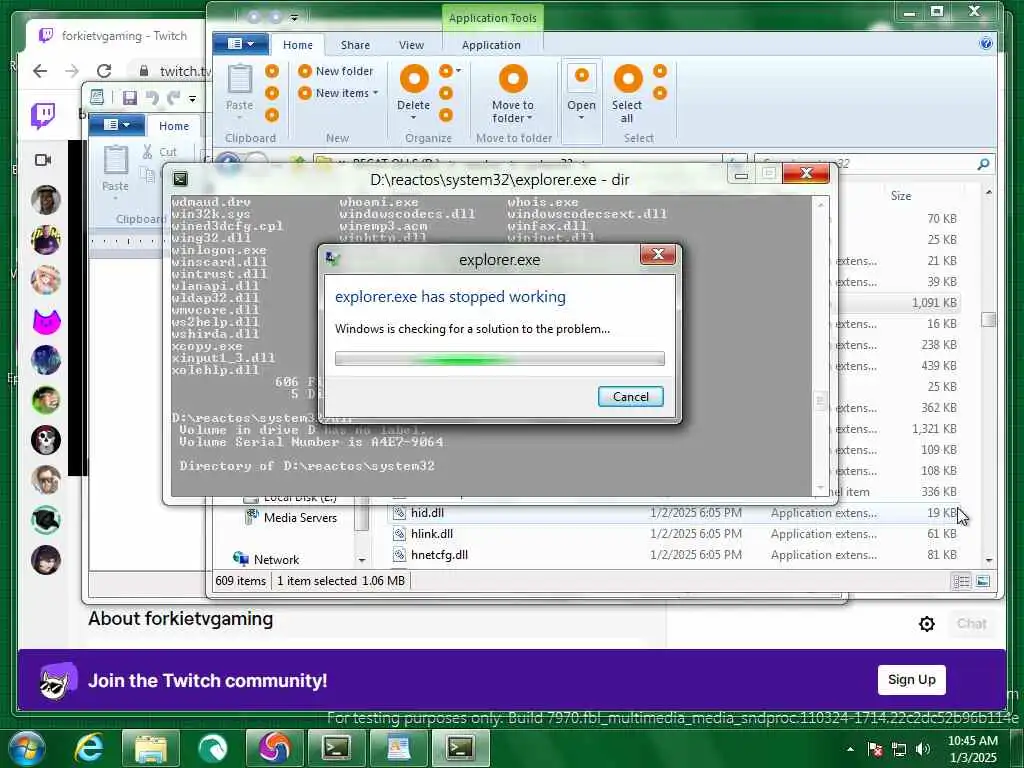Open the Delete dropdown arrow
This screenshot has height=768, width=1024.
[x=413, y=118]
